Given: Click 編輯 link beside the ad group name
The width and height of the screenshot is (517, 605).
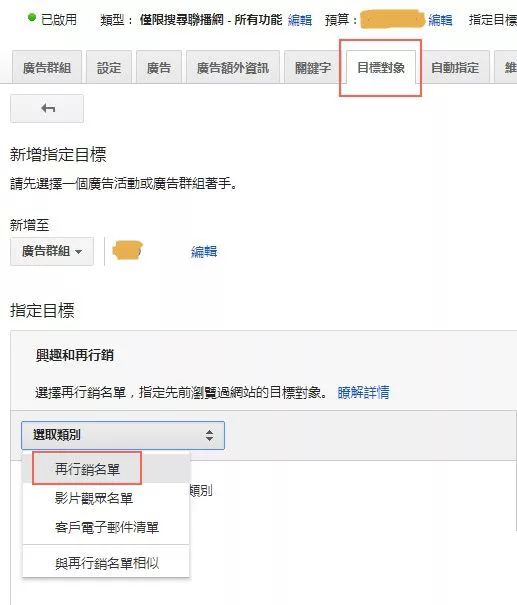Looking at the screenshot, I should 204,252.
